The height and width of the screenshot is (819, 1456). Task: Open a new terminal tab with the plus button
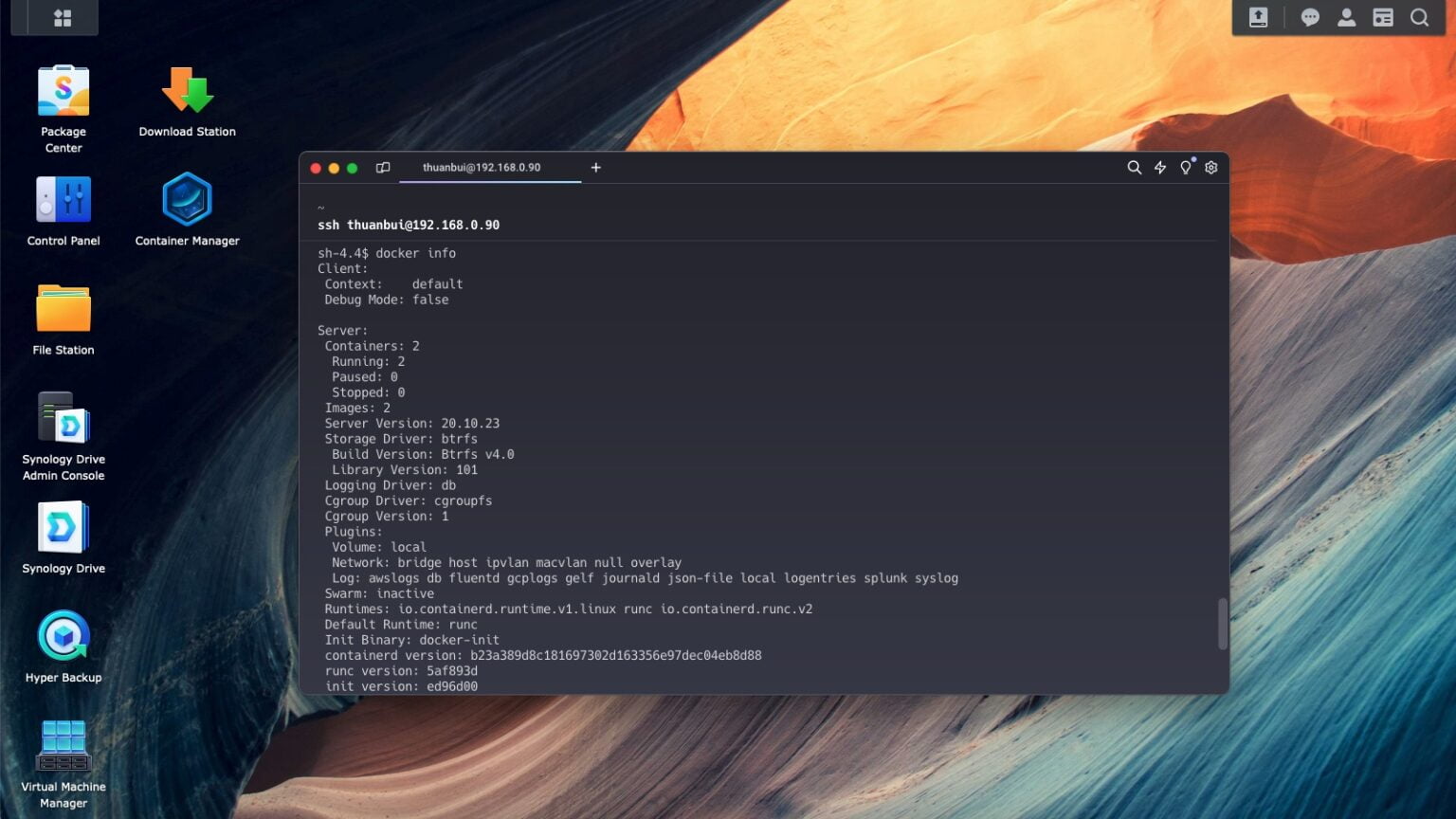(595, 167)
